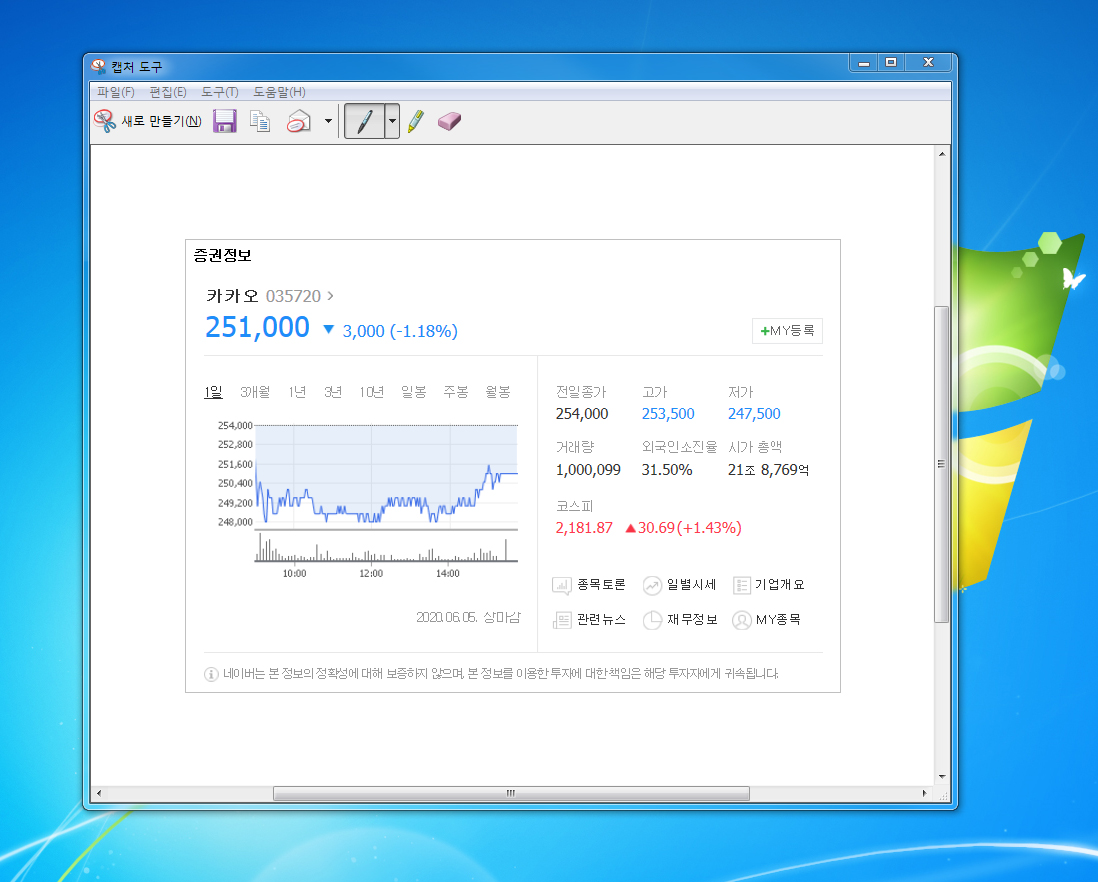Screen dimensions: 1098x882
Task: Open the 편집(E) menu
Action: coord(167,92)
